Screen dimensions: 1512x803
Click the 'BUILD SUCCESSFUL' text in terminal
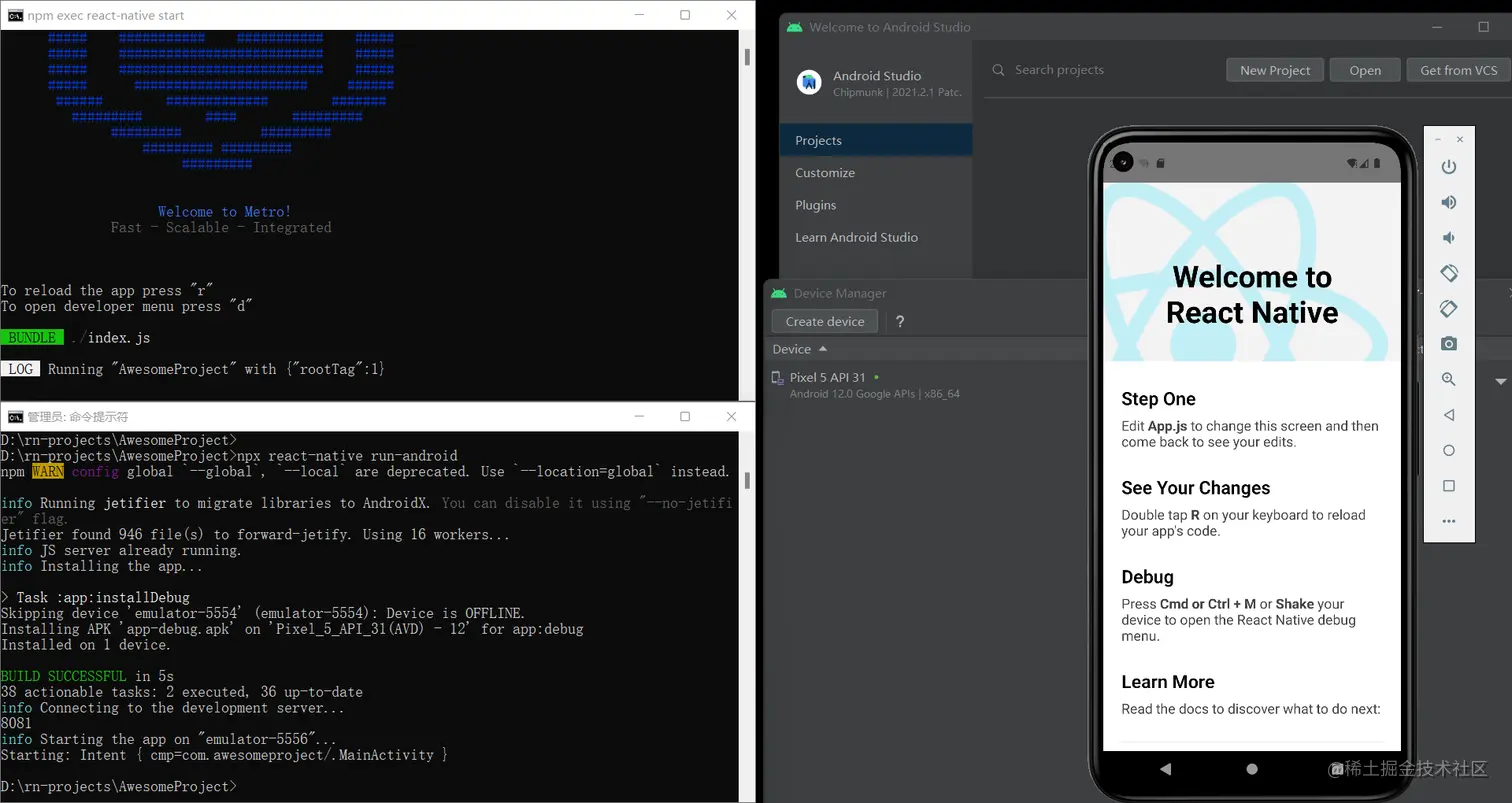(64, 676)
